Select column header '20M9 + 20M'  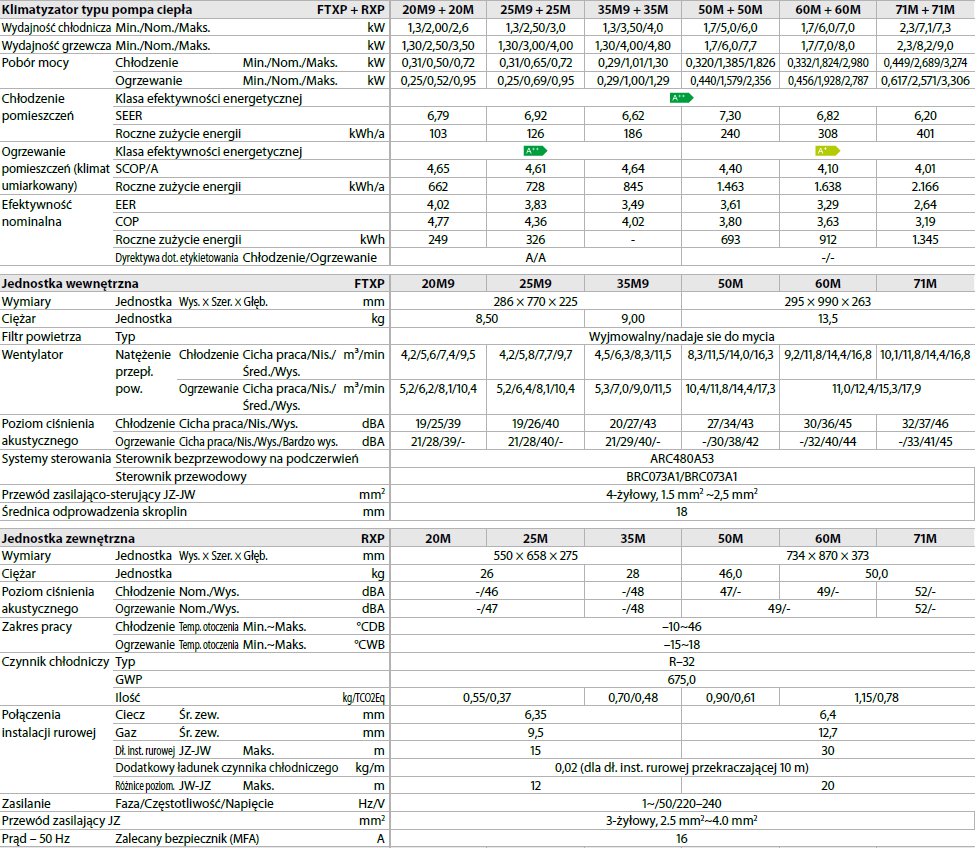pyautogui.click(x=438, y=10)
